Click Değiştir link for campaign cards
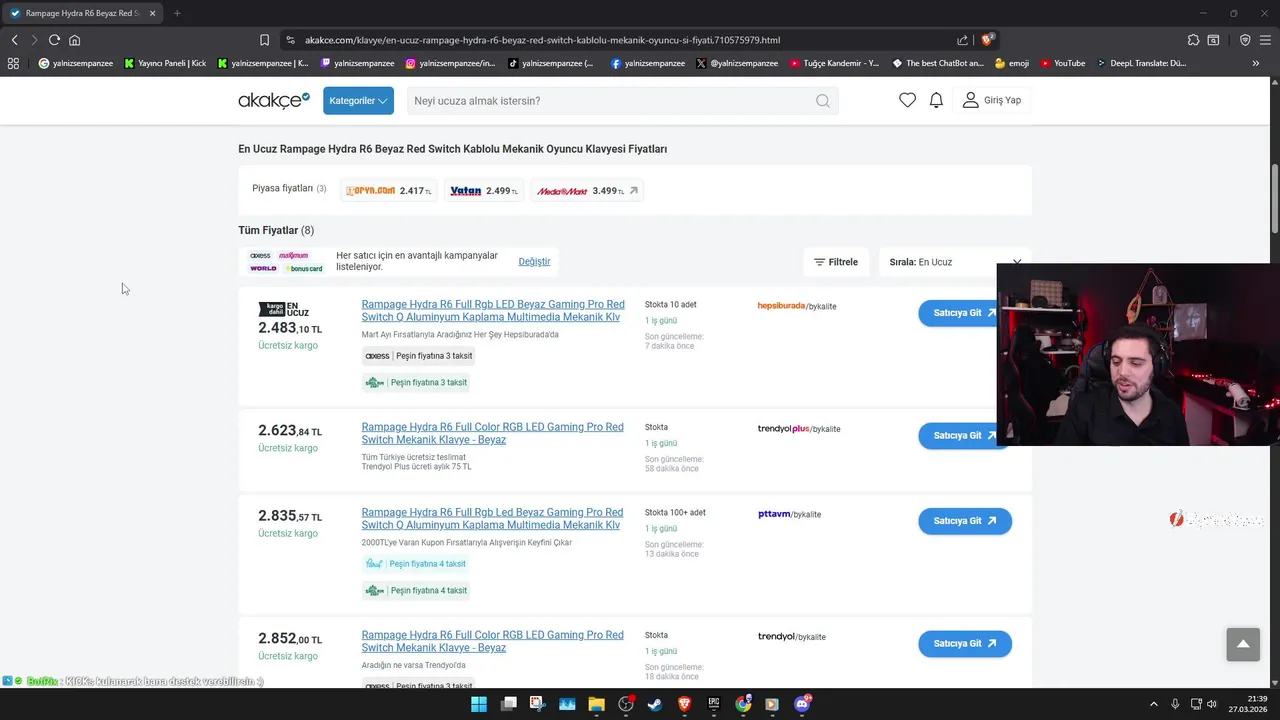Image resolution: width=1280 pixels, height=720 pixels. click(534, 262)
